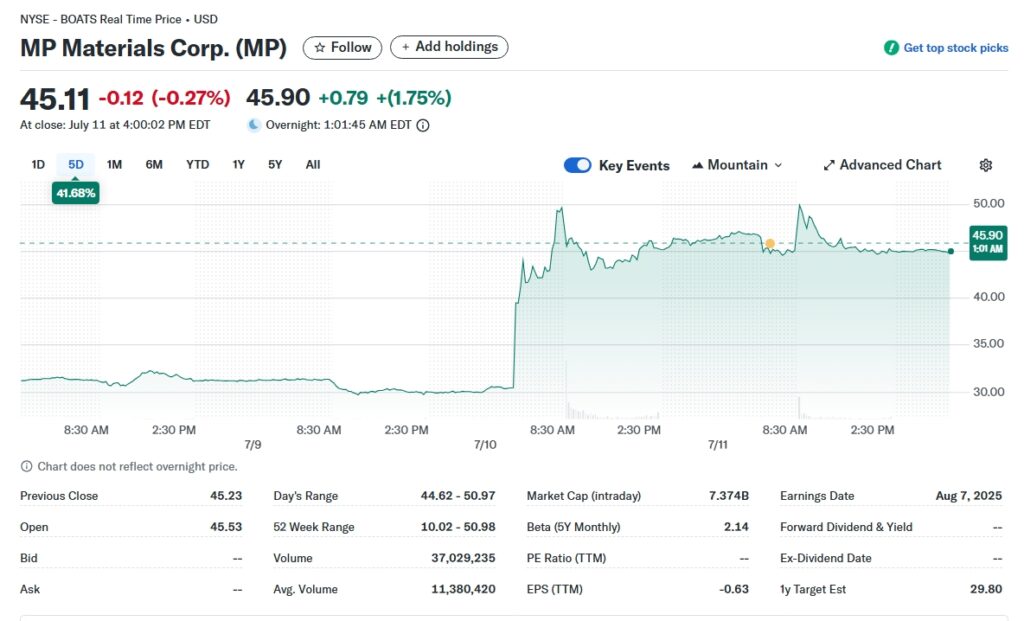Select the 1M time range
Screen dimensions: 1024x621
pos(114,165)
